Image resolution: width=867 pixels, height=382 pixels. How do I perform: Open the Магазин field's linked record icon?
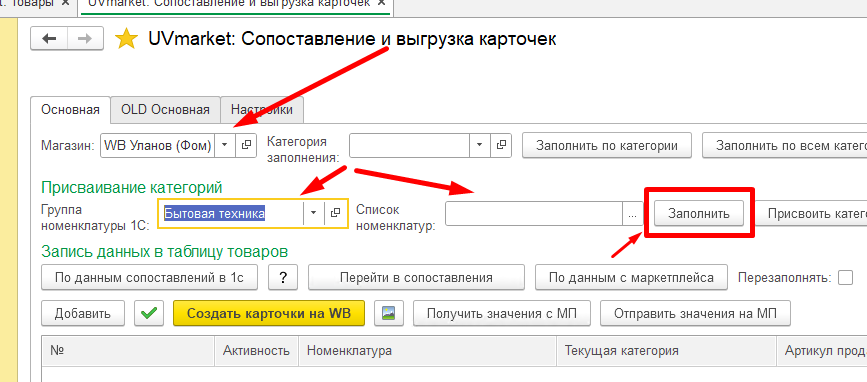click(247, 145)
